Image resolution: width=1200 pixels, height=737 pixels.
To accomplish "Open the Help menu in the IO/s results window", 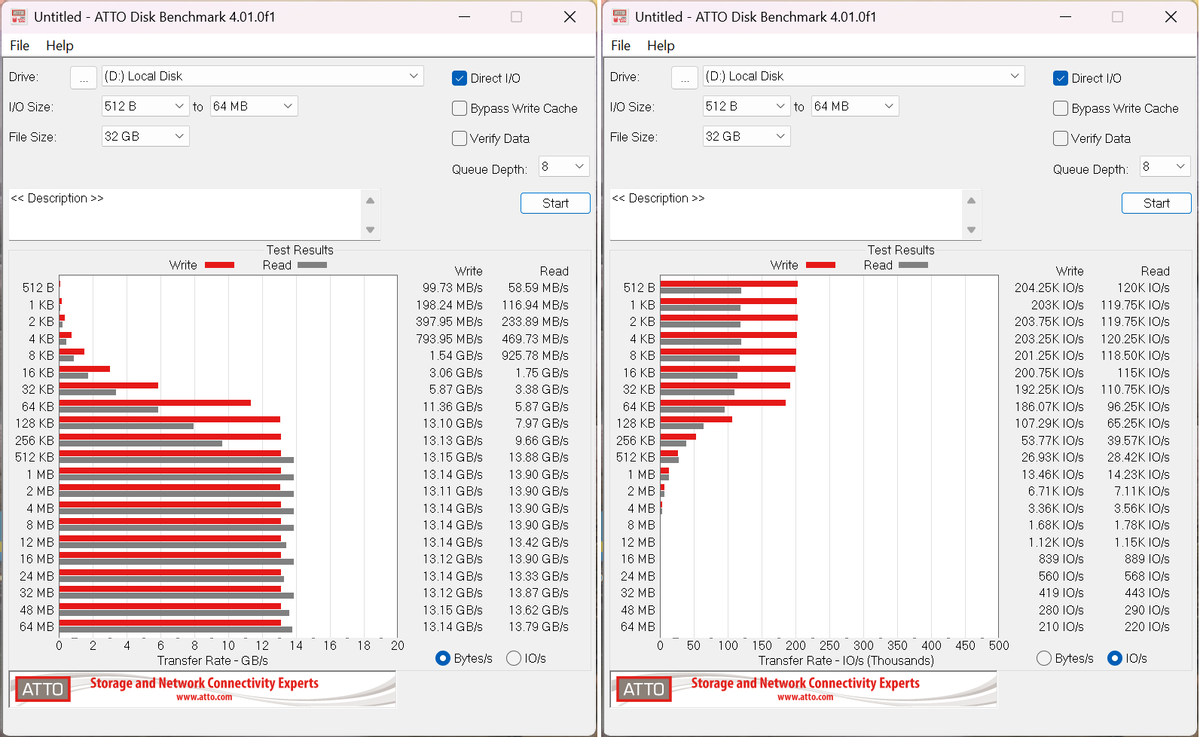I will (661, 45).
